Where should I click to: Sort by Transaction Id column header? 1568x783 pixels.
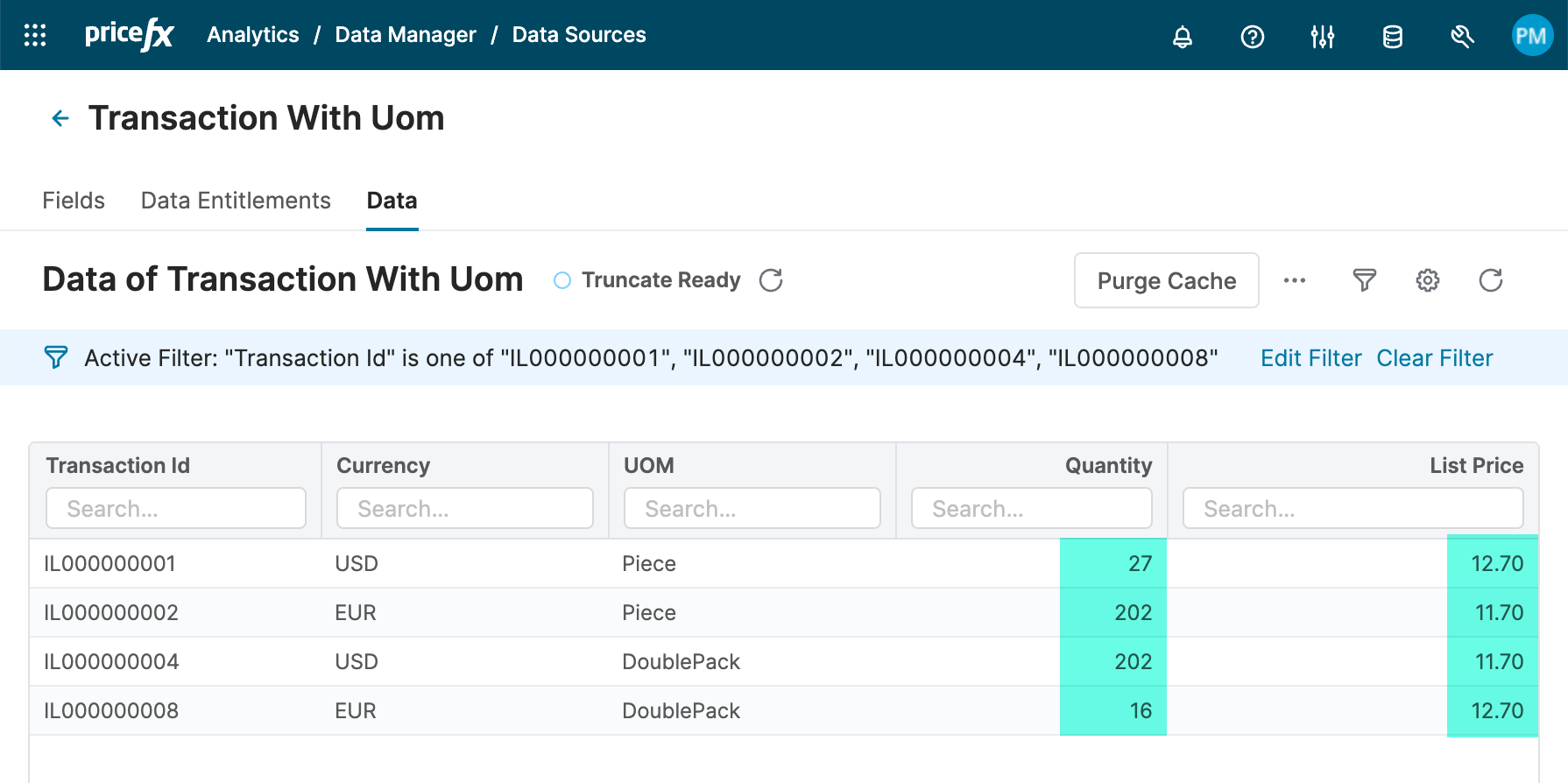118,465
